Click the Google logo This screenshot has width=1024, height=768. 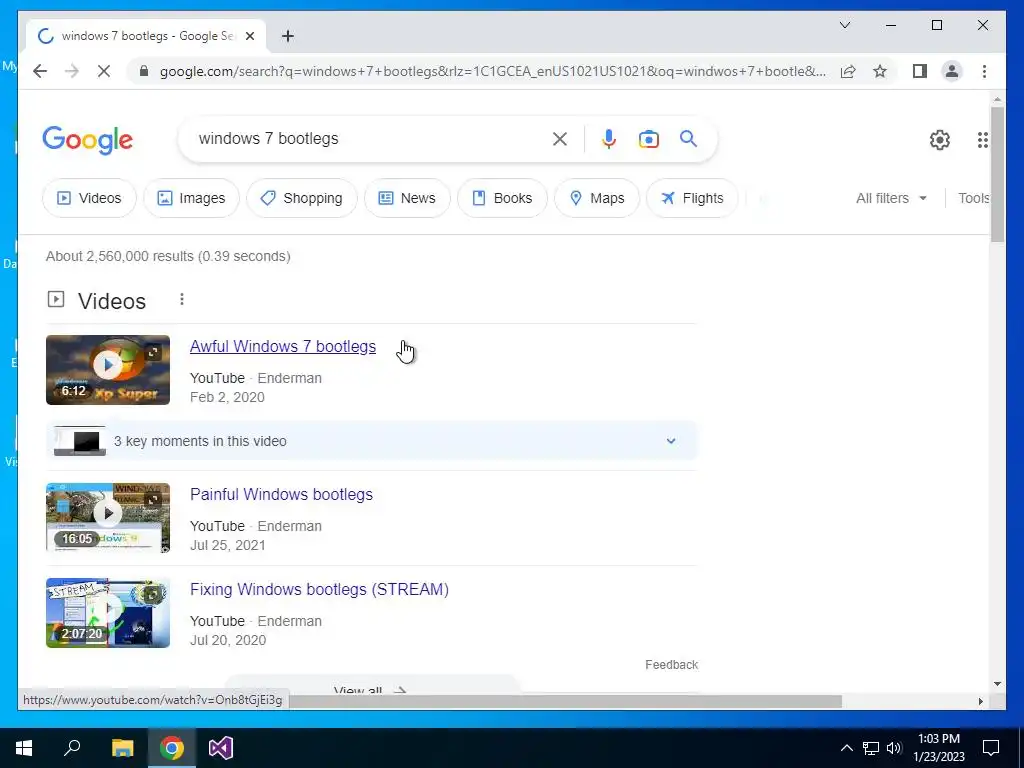88,140
